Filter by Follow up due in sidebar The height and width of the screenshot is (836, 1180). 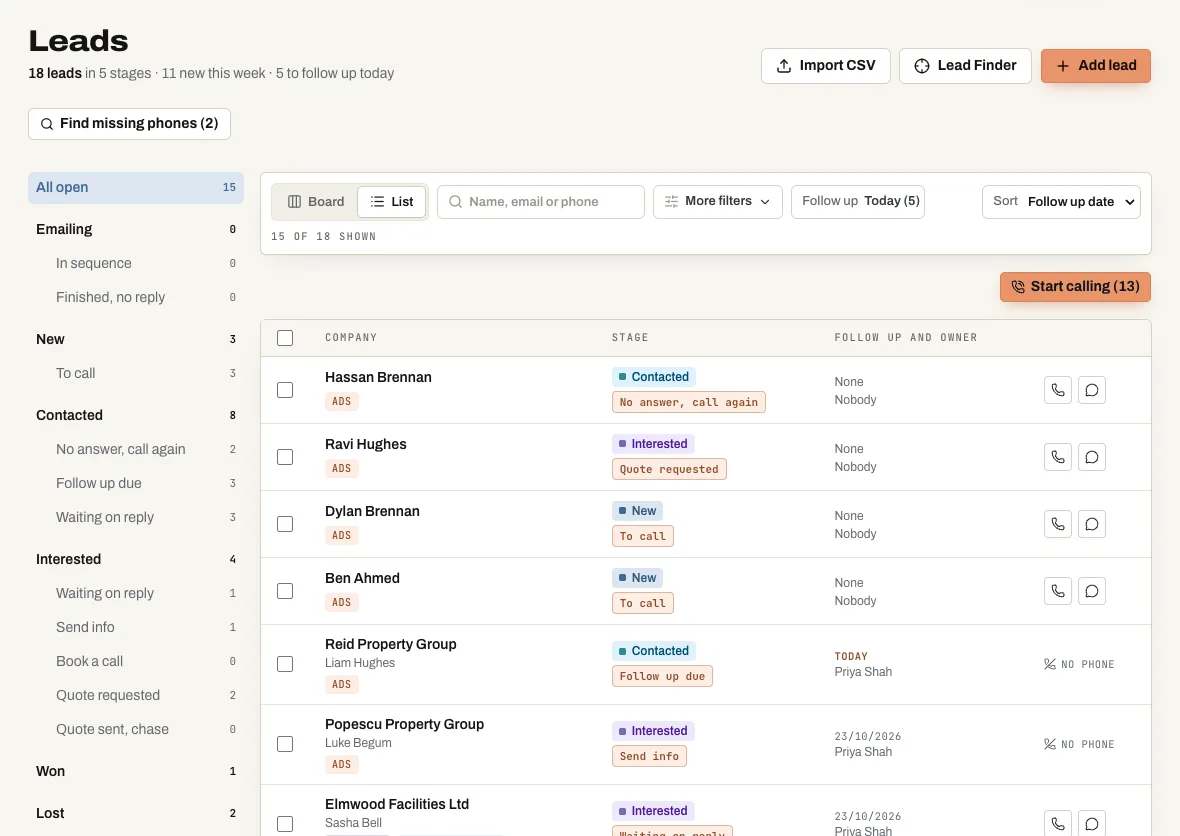pyautogui.click(x=135, y=483)
